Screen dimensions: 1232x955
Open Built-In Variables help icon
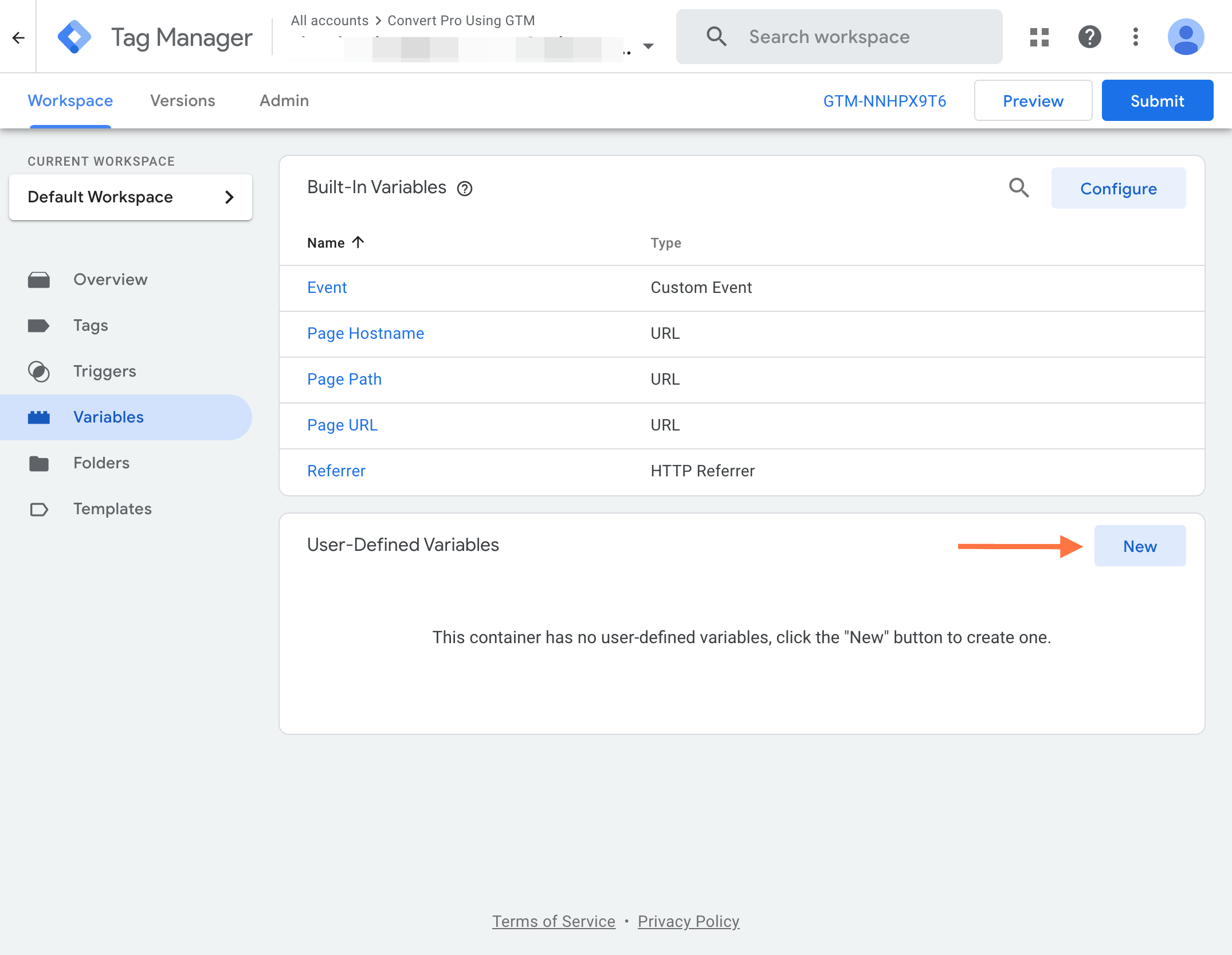pyautogui.click(x=465, y=189)
